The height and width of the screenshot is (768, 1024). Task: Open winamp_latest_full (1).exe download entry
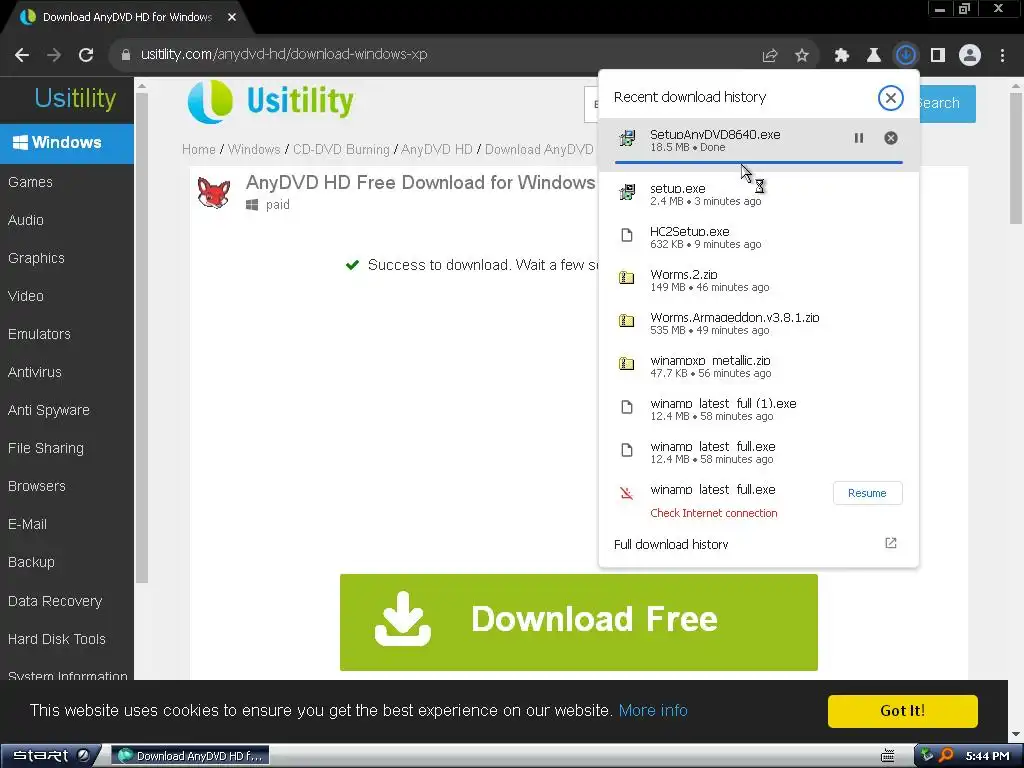tap(758, 409)
